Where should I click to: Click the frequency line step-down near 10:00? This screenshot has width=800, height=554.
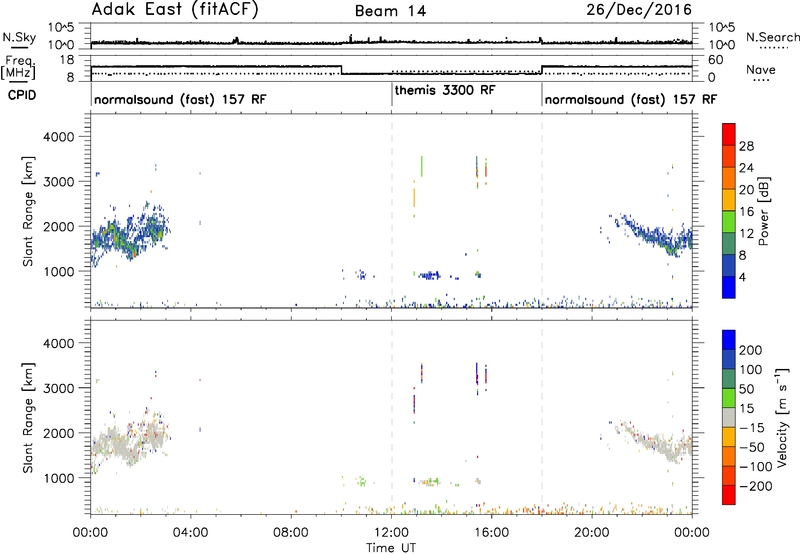341,70
